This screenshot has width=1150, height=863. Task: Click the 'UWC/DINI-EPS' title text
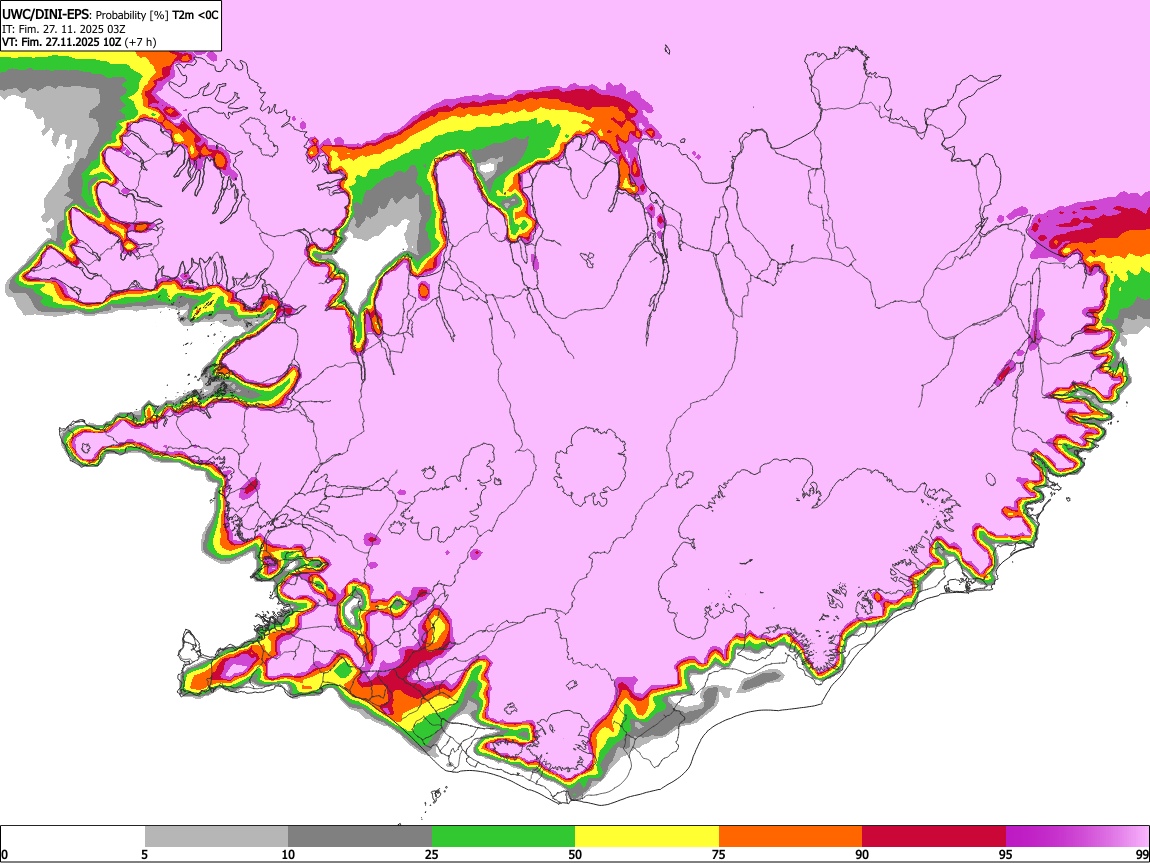(x=45, y=15)
